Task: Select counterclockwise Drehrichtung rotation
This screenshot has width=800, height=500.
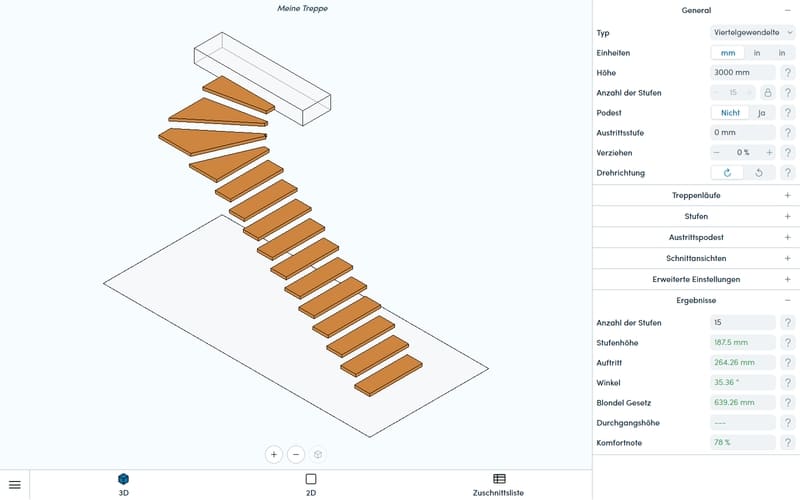Action: point(759,173)
